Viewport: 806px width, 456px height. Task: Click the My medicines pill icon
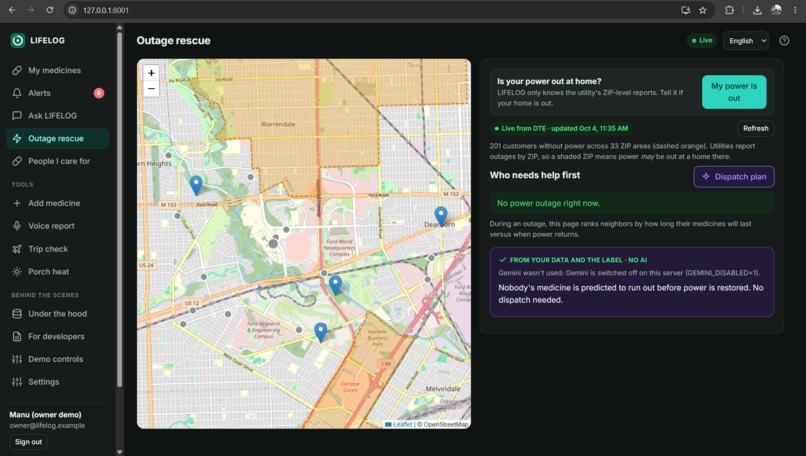tap(17, 70)
